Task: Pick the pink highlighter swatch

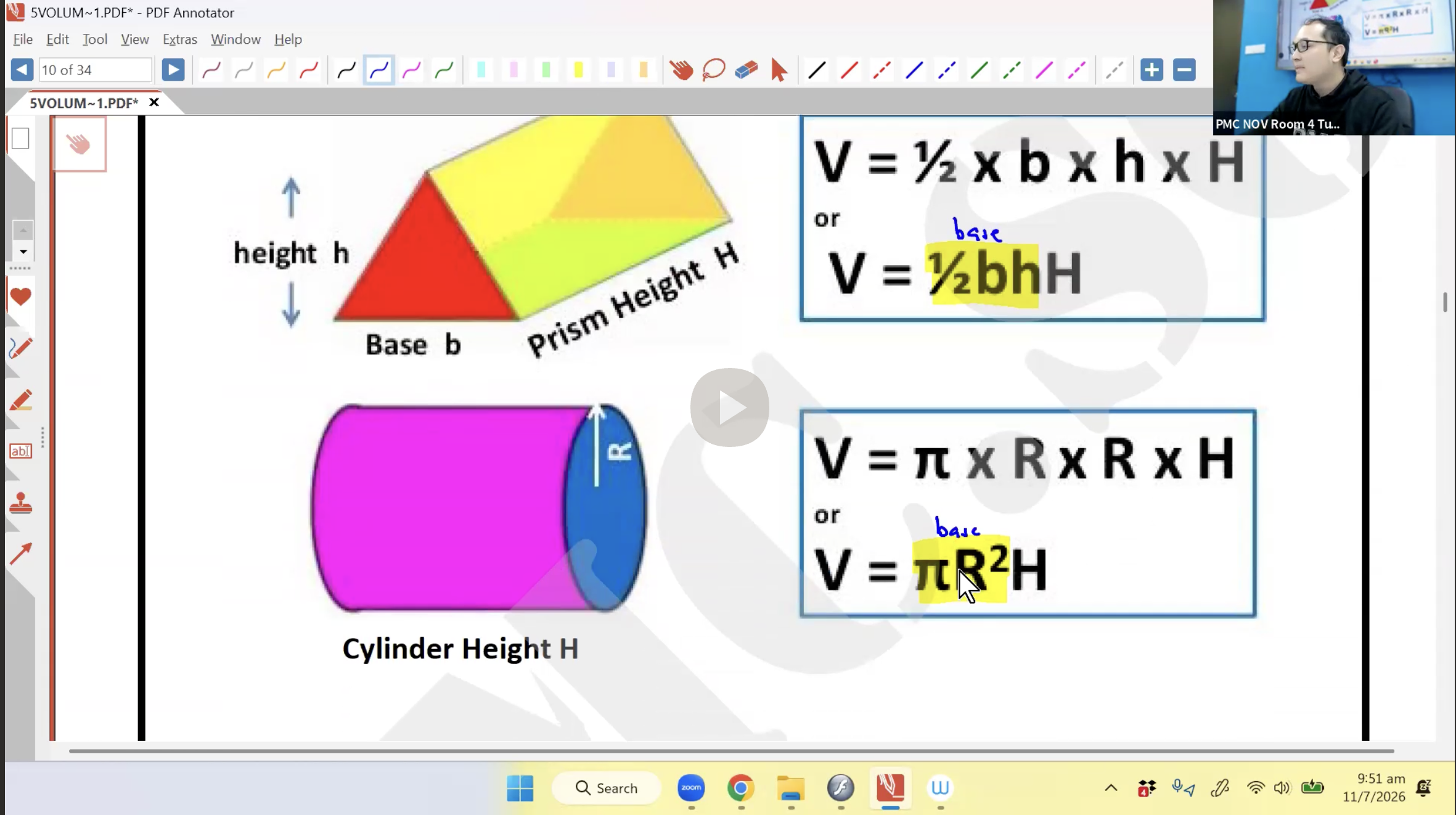Action: coord(513,70)
